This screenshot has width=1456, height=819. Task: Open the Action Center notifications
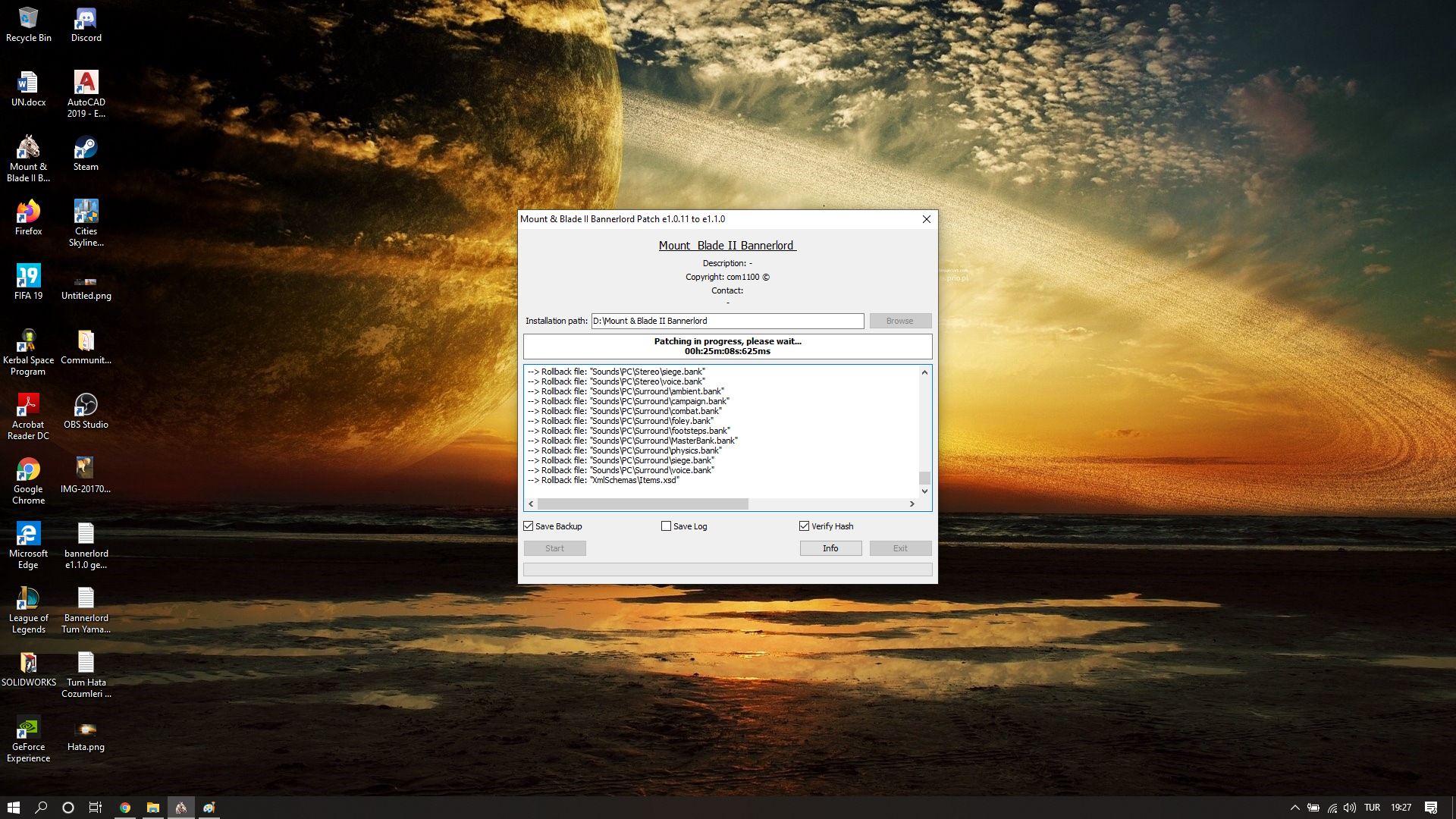[x=1431, y=808]
